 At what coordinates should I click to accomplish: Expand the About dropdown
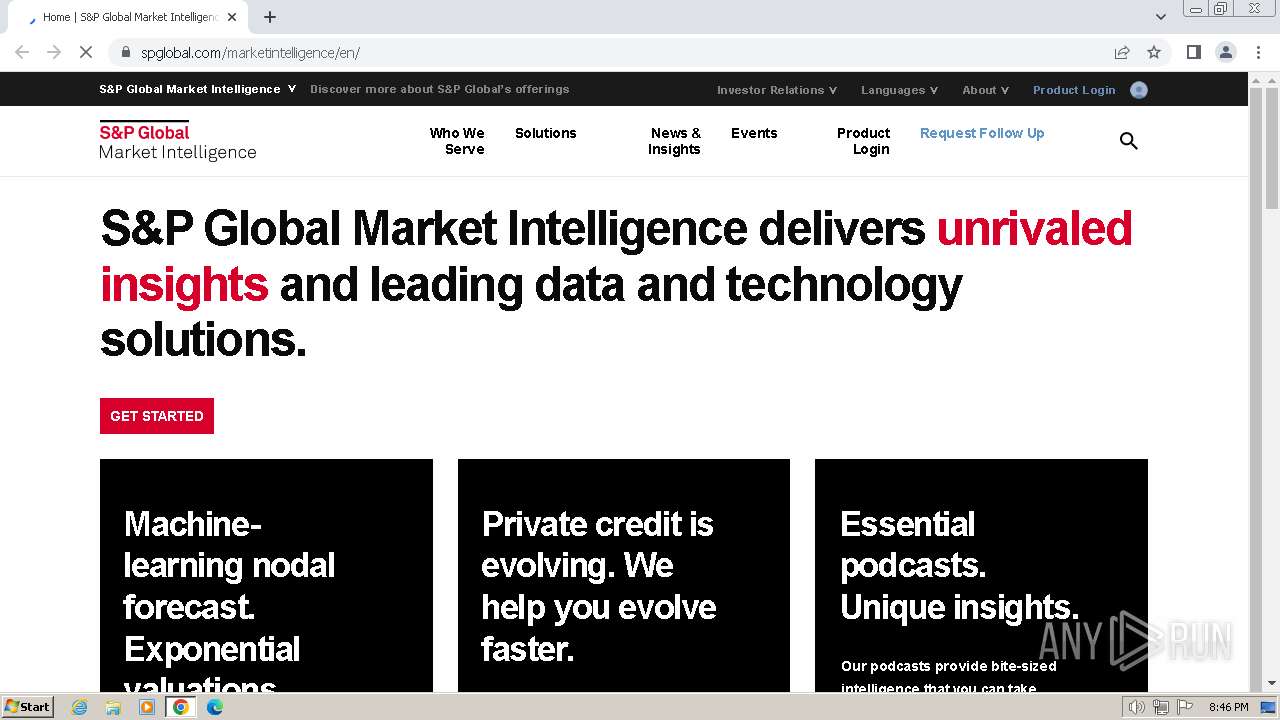click(985, 90)
